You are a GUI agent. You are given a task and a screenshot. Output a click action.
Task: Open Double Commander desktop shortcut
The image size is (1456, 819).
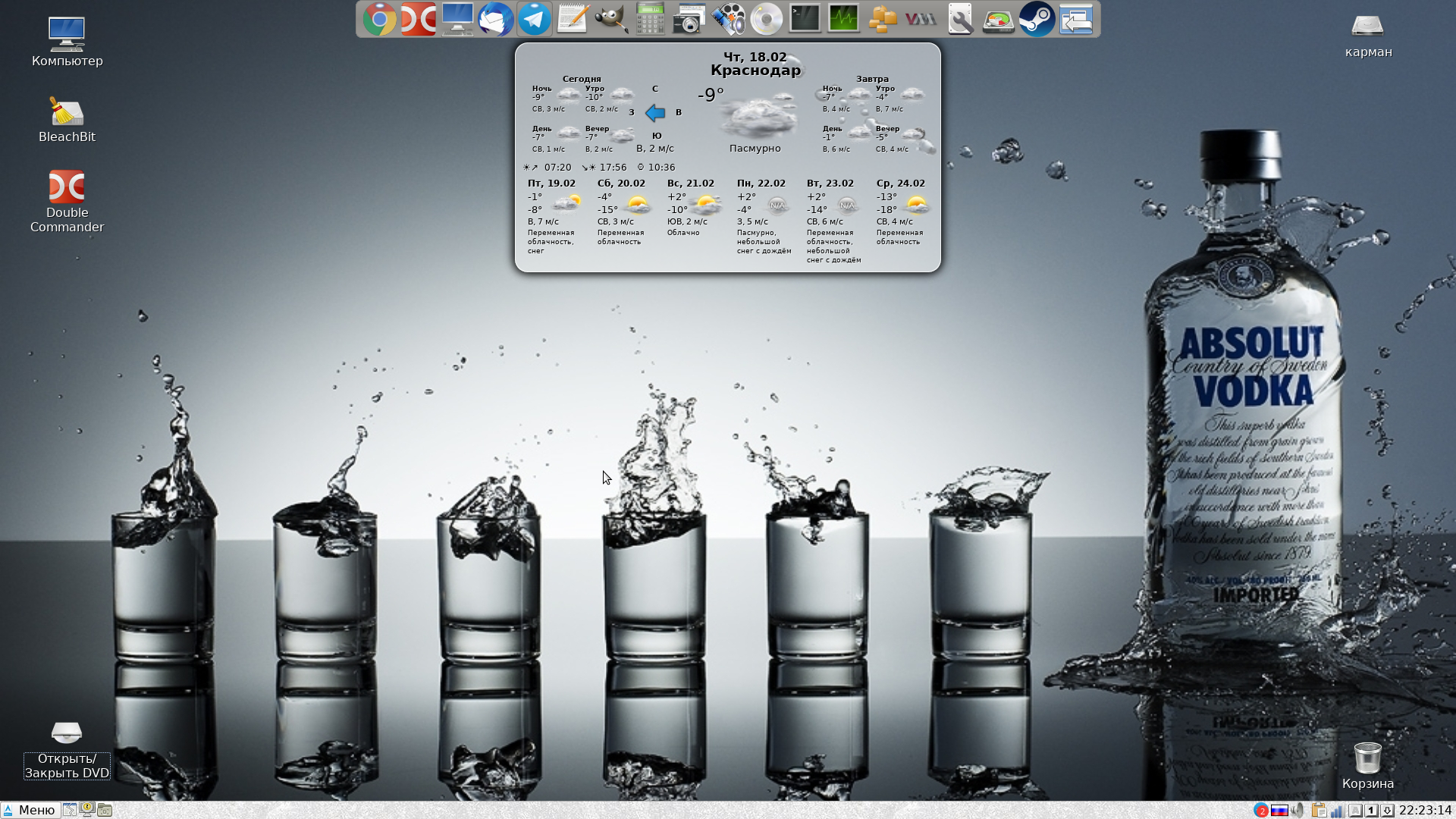(x=67, y=201)
